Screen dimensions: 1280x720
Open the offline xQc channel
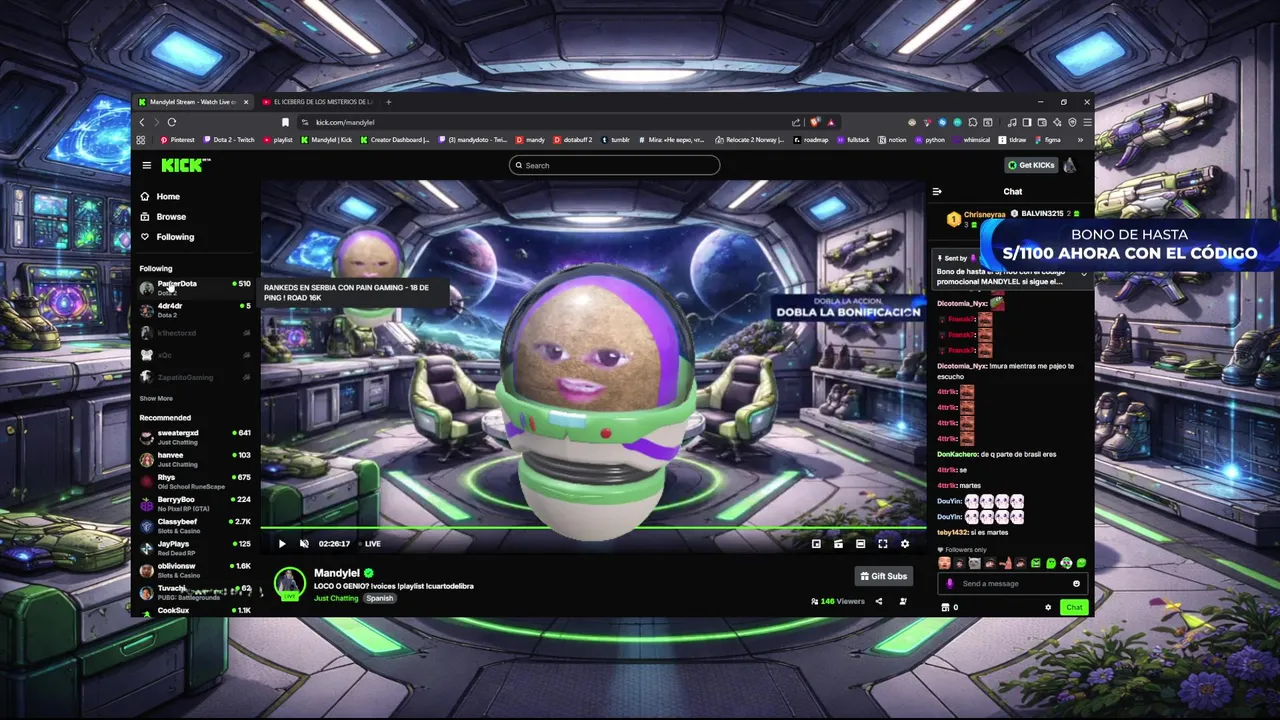click(x=195, y=355)
